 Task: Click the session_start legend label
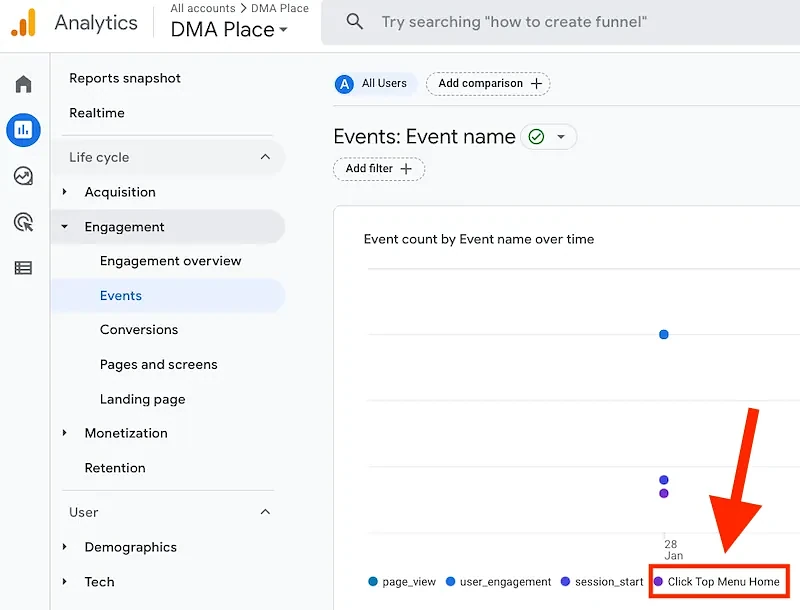click(x=609, y=582)
